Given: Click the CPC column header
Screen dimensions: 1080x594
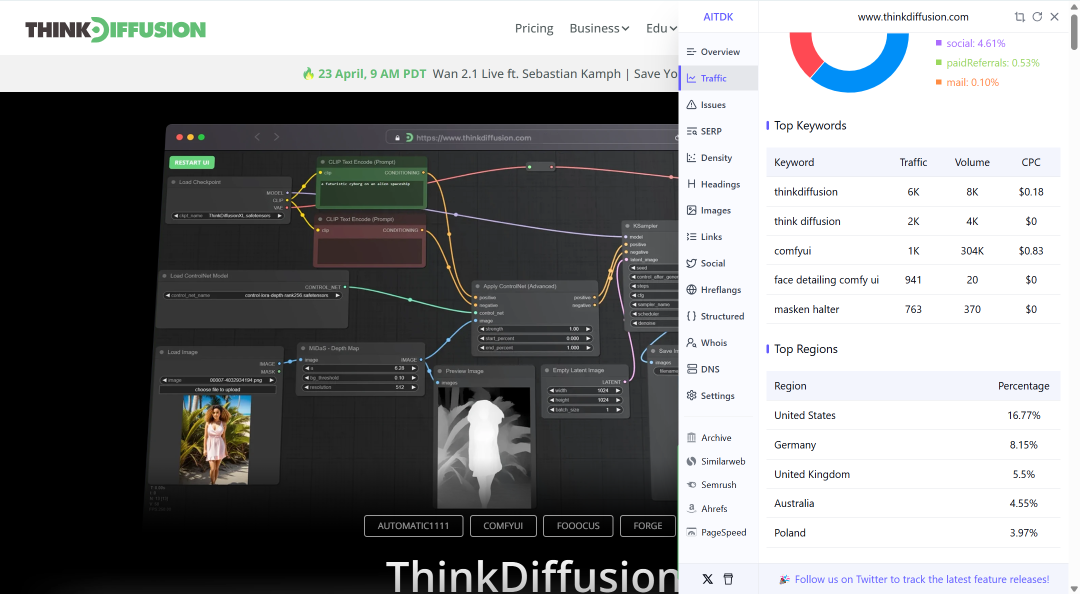Looking at the screenshot, I should tap(1030, 163).
